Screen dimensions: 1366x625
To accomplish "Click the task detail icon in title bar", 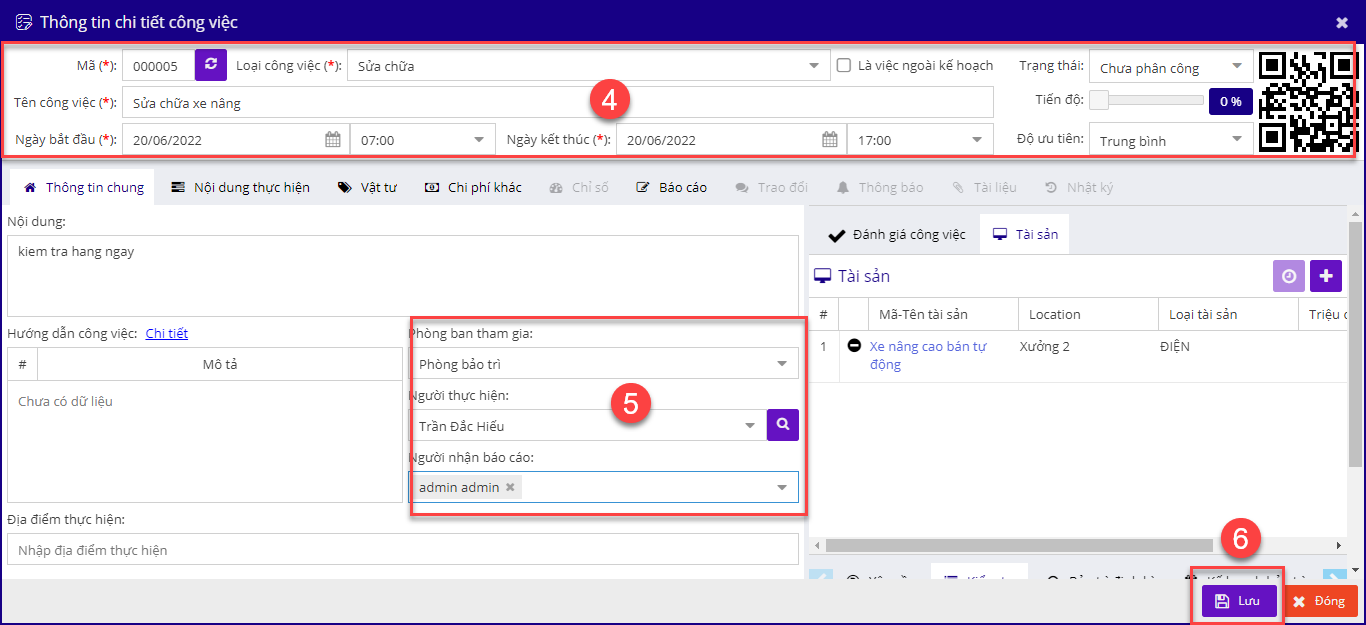I will (23, 21).
